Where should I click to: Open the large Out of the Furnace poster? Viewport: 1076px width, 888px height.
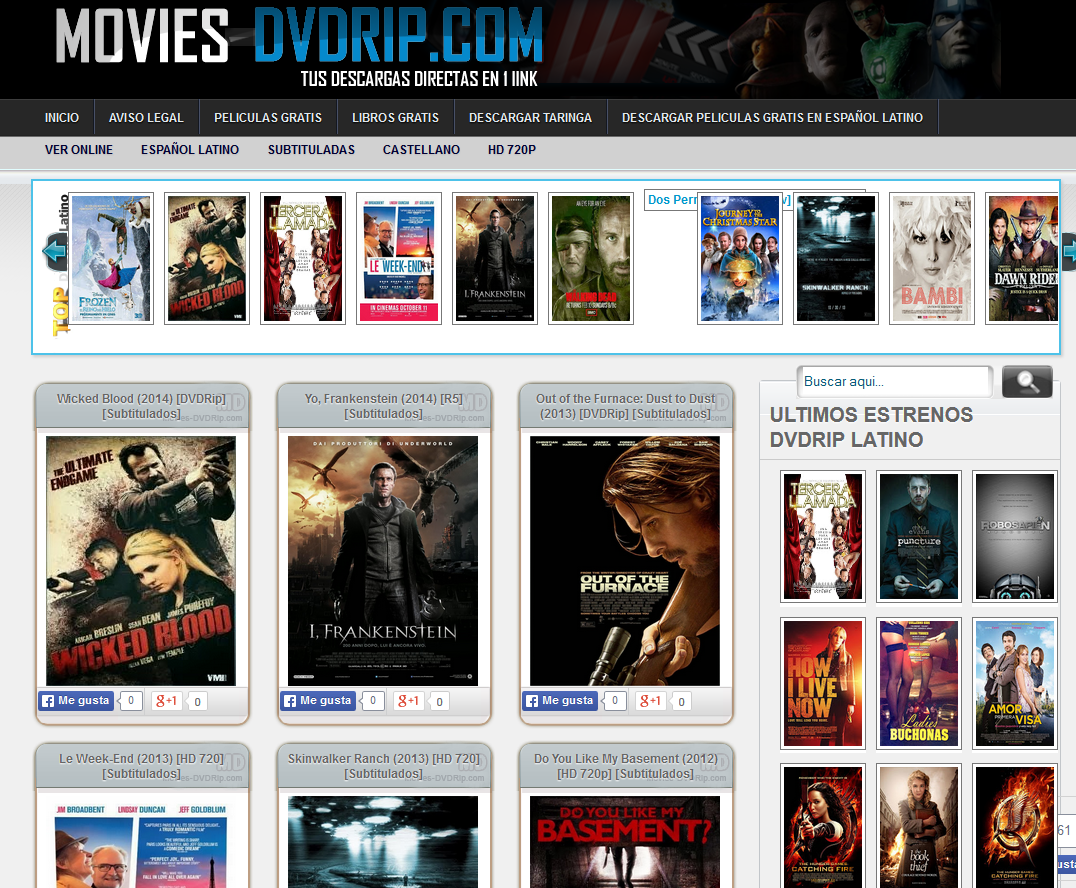click(x=625, y=561)
